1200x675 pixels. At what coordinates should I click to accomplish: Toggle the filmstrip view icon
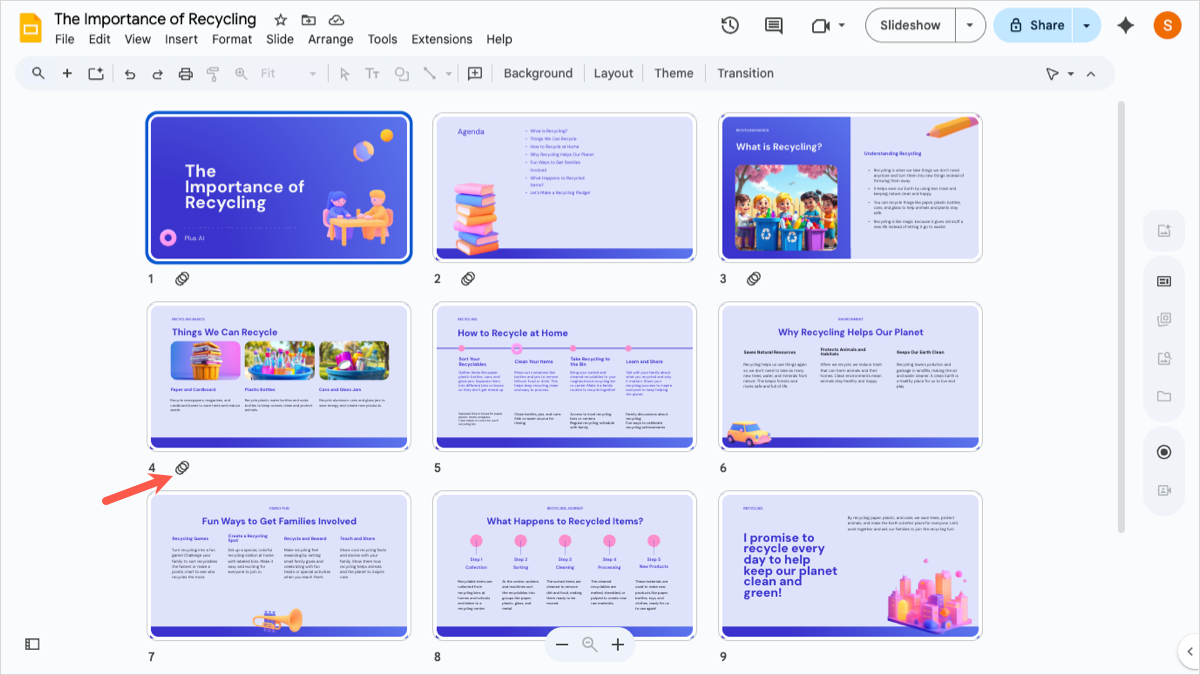(32, 644)
